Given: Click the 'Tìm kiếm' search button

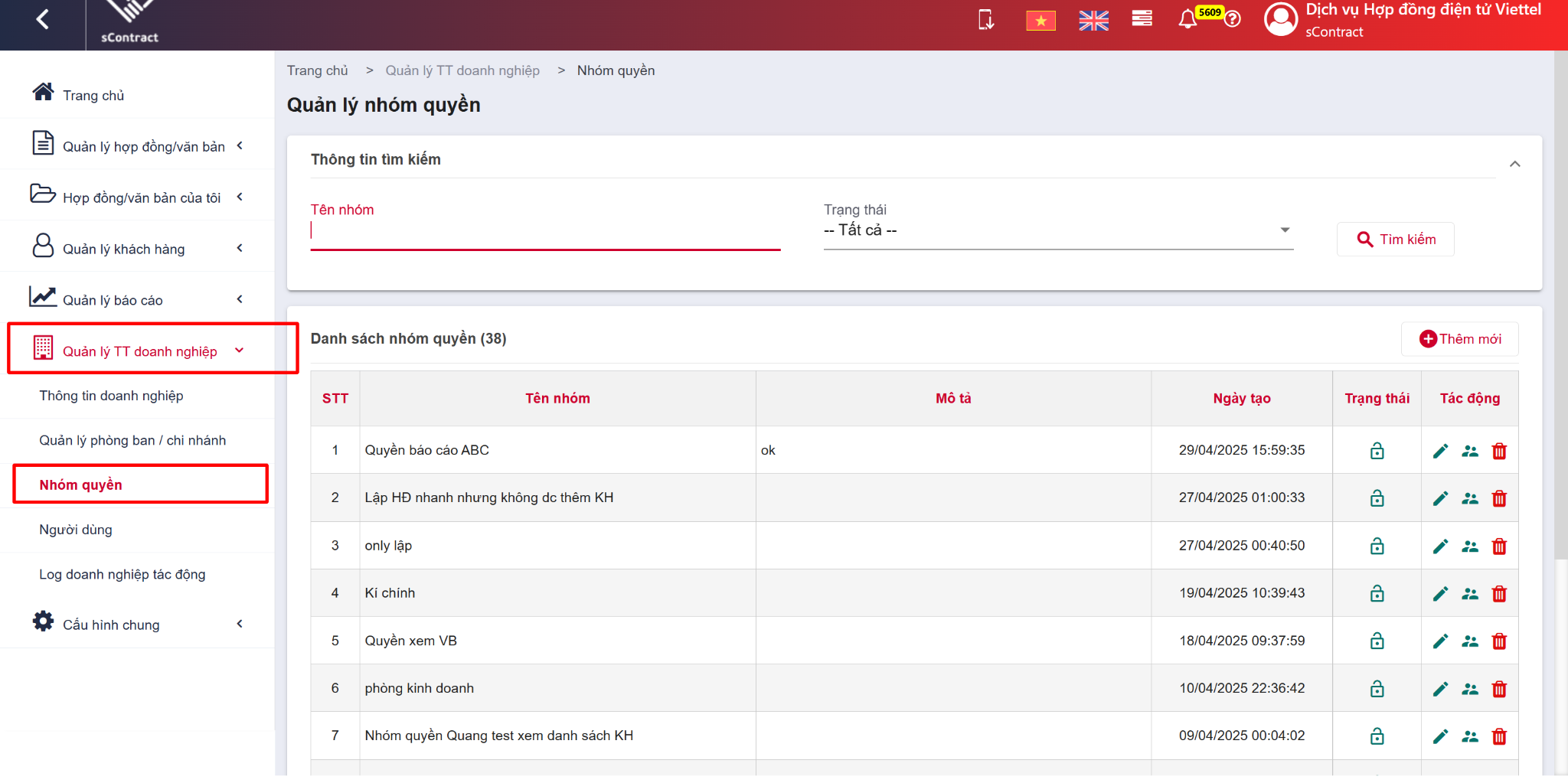Looking at the screenshot, I should [1395, 240].
